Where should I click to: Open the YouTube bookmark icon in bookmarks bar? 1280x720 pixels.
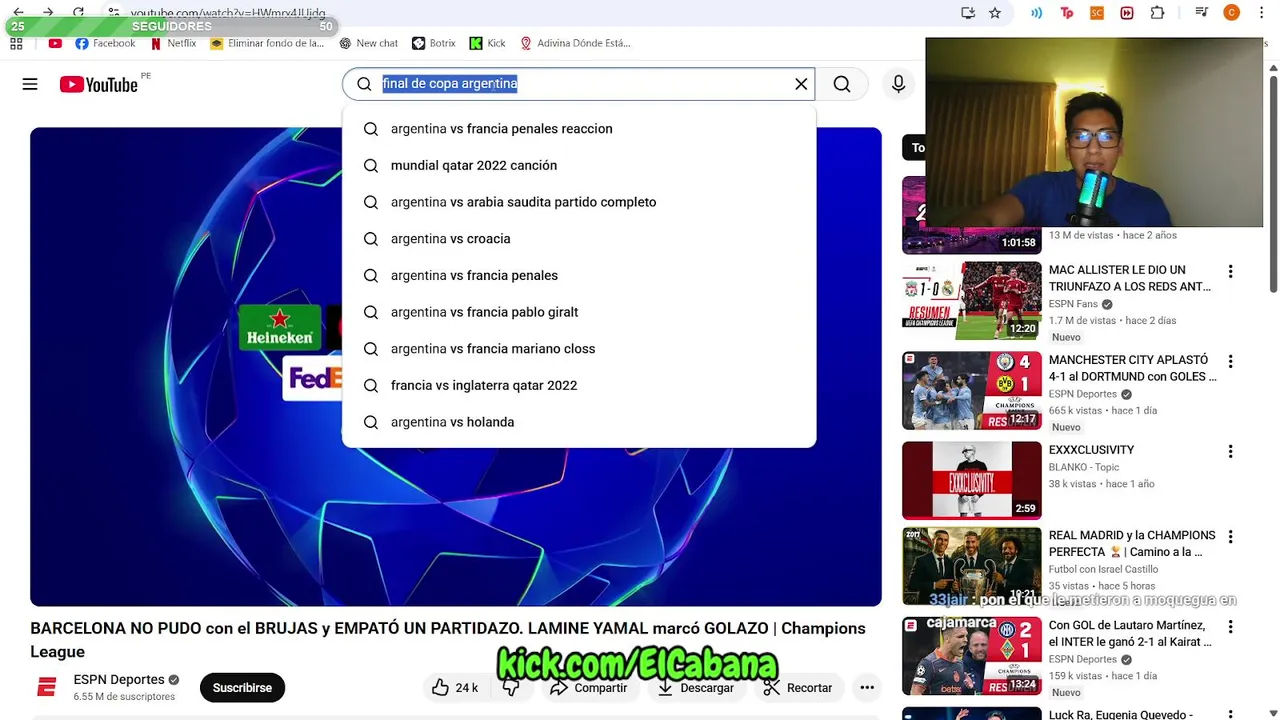tap(55, 44)
